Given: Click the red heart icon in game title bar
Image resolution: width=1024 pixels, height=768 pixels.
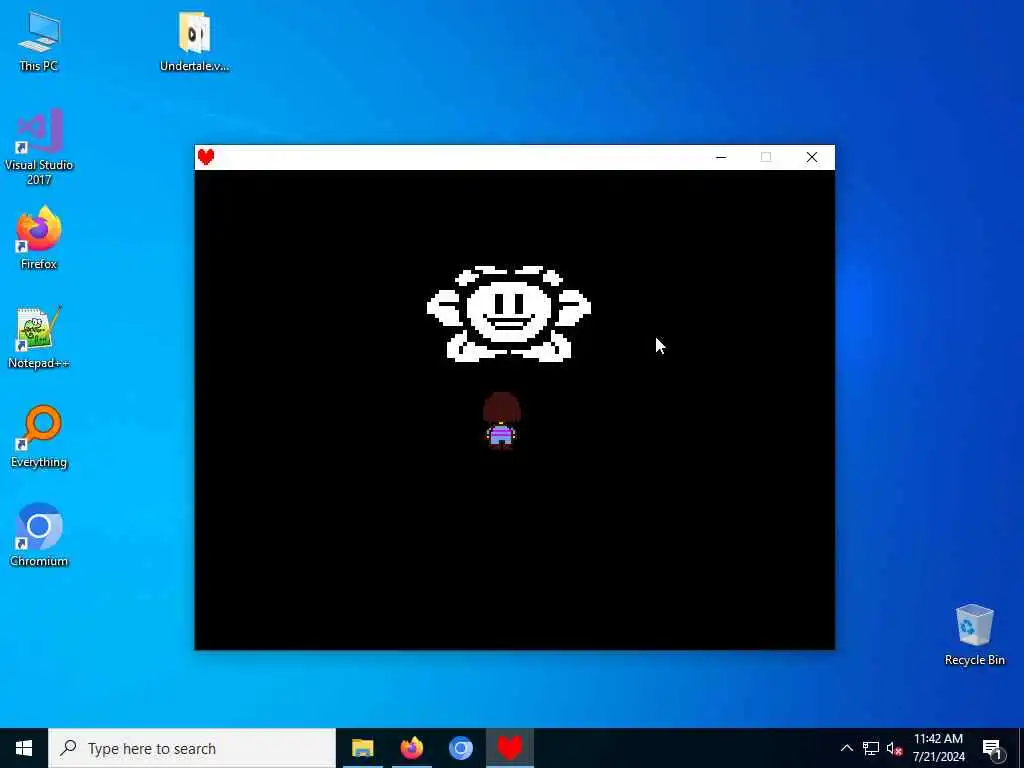Looking at the screenshot, I should coord(206,157).
